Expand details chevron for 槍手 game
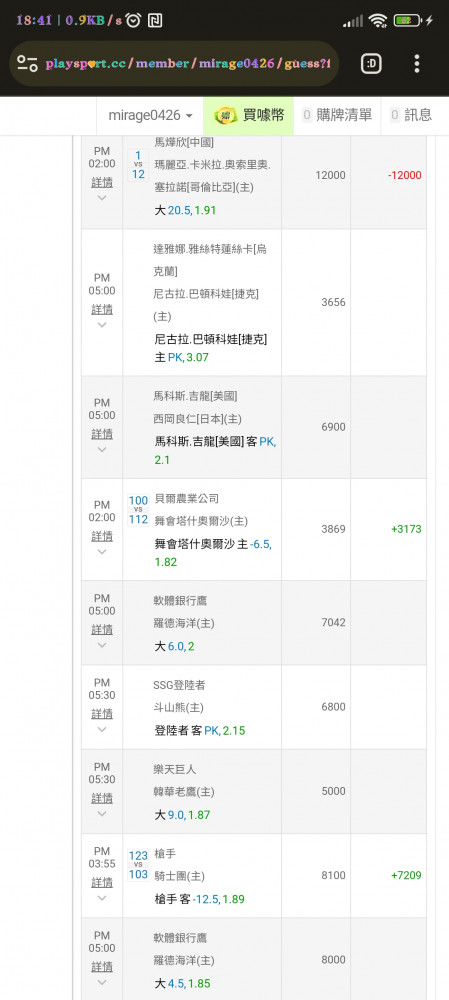The width and height of the screenshot is (449, 1000). coord(102,898)
